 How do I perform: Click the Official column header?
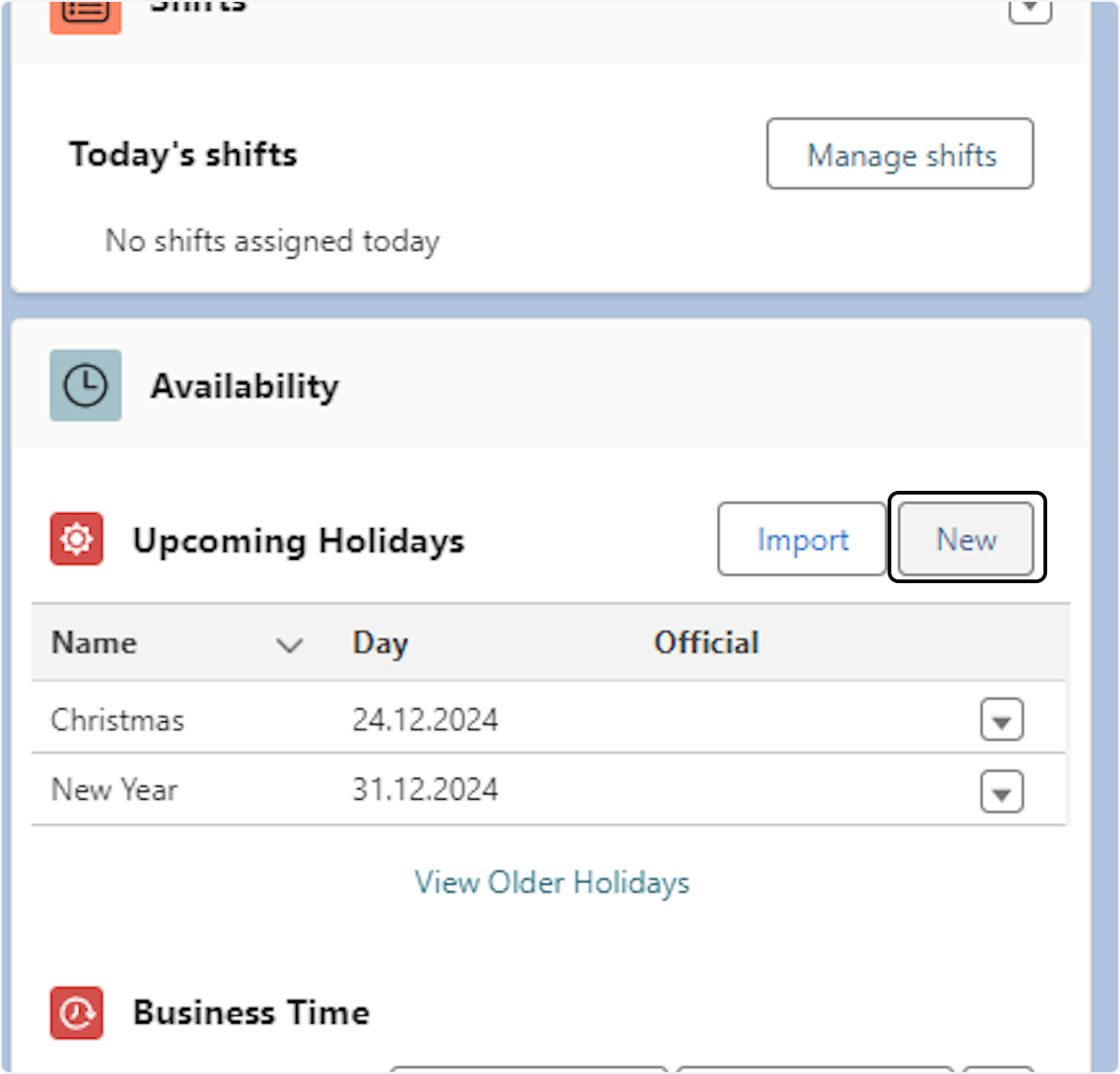point(707,643)
